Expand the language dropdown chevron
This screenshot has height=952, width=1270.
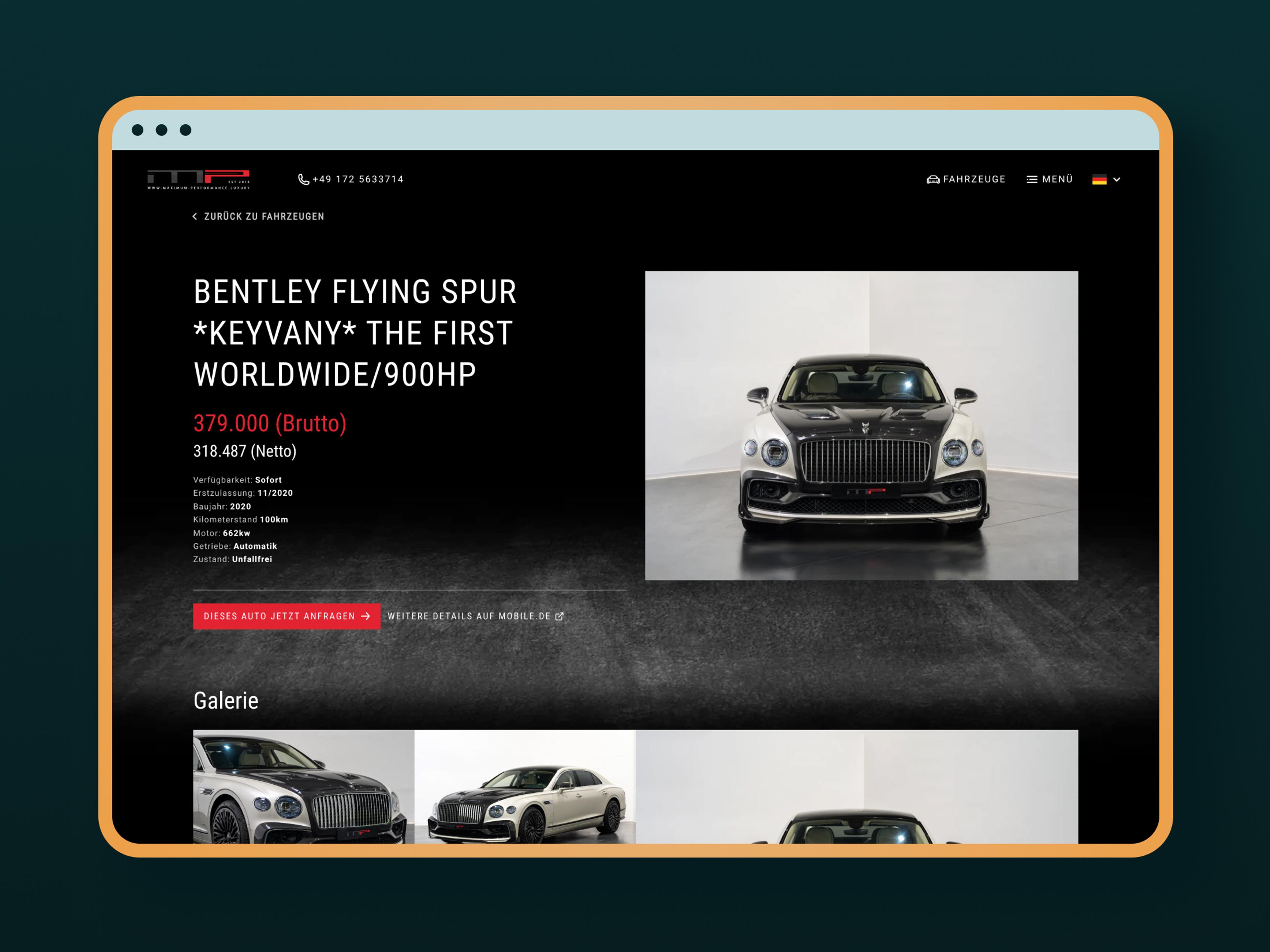[1117, 179]
